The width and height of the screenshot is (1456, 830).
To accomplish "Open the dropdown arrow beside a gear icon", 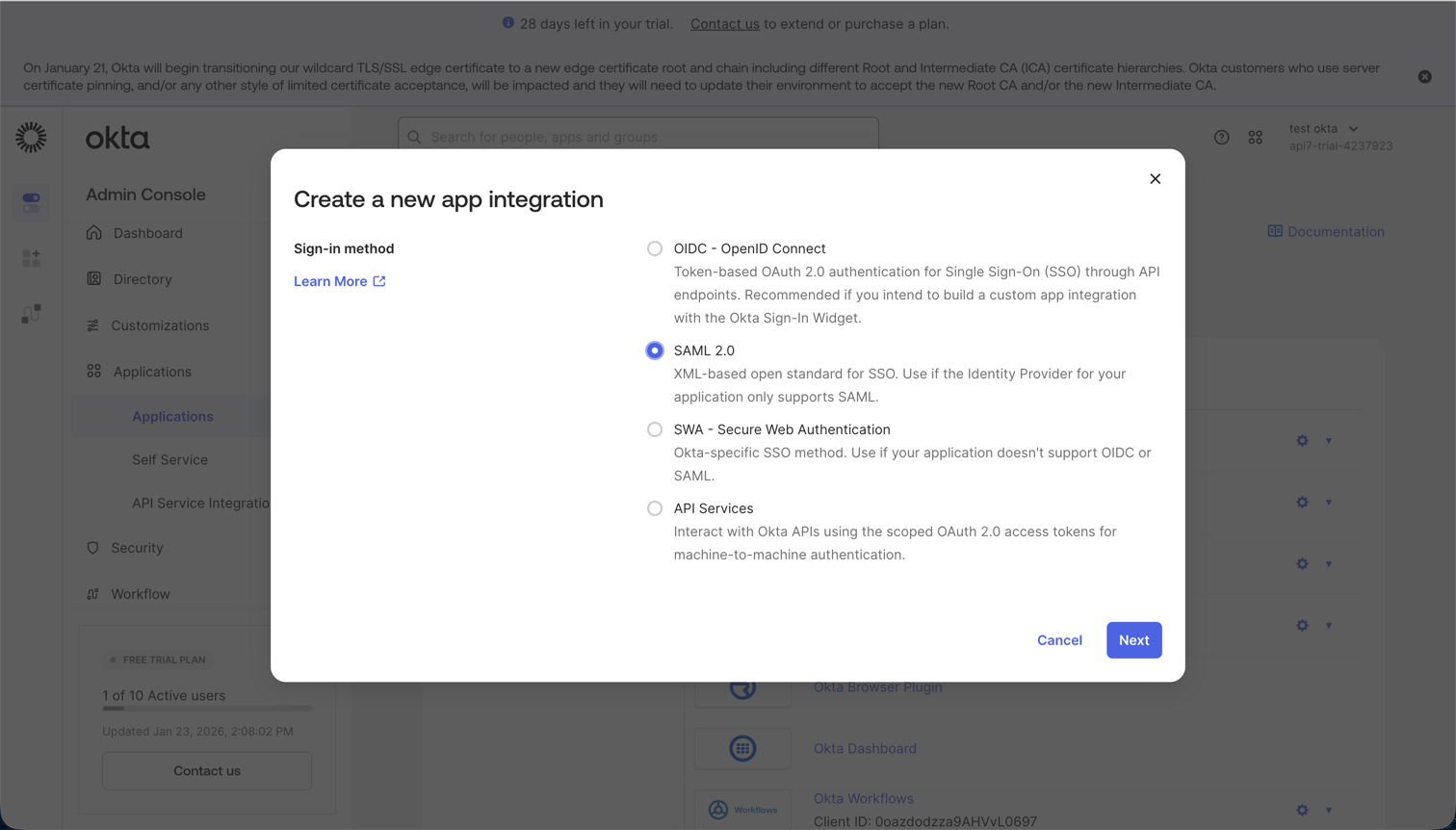I will [x=1330, y=440].
